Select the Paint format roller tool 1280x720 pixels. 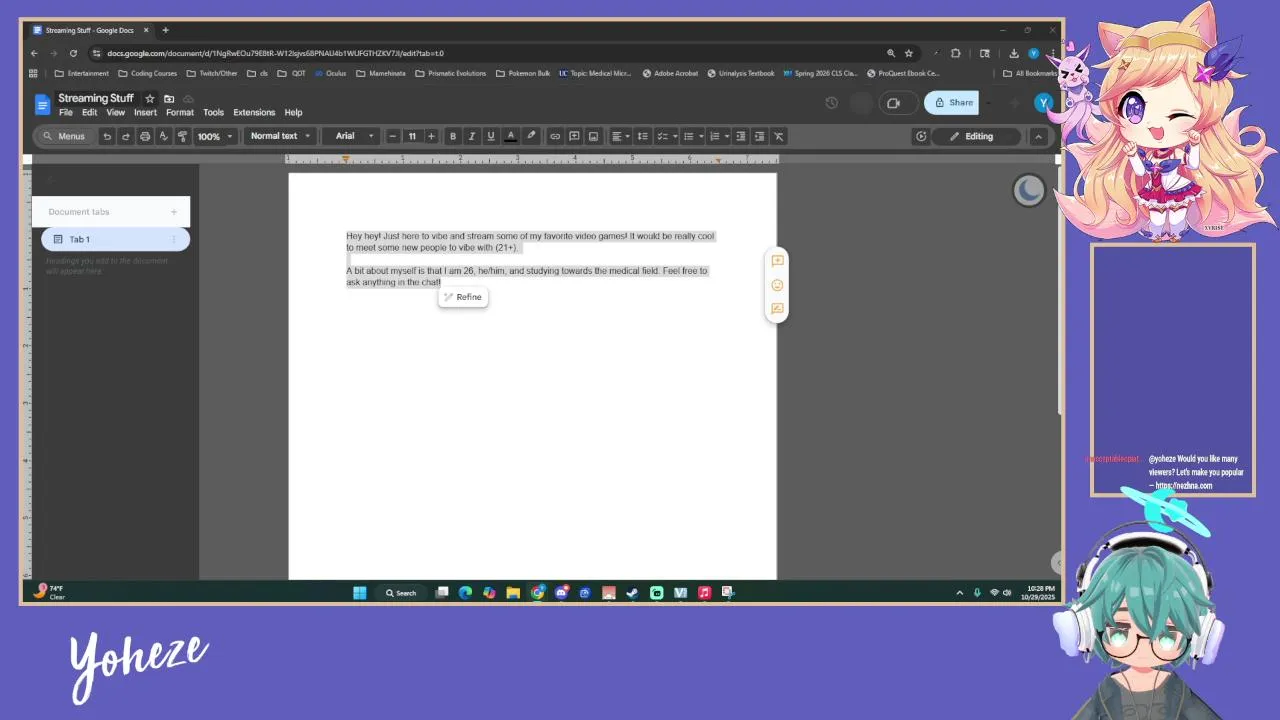click(182, 136)
